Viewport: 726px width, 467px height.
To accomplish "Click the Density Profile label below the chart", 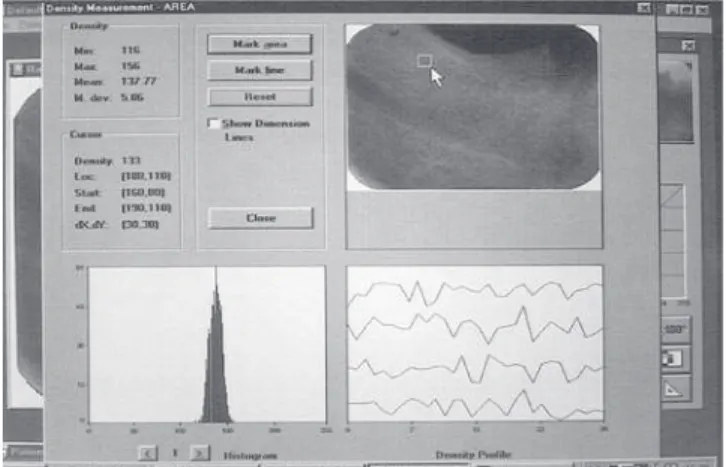I will tap(473, 455).
